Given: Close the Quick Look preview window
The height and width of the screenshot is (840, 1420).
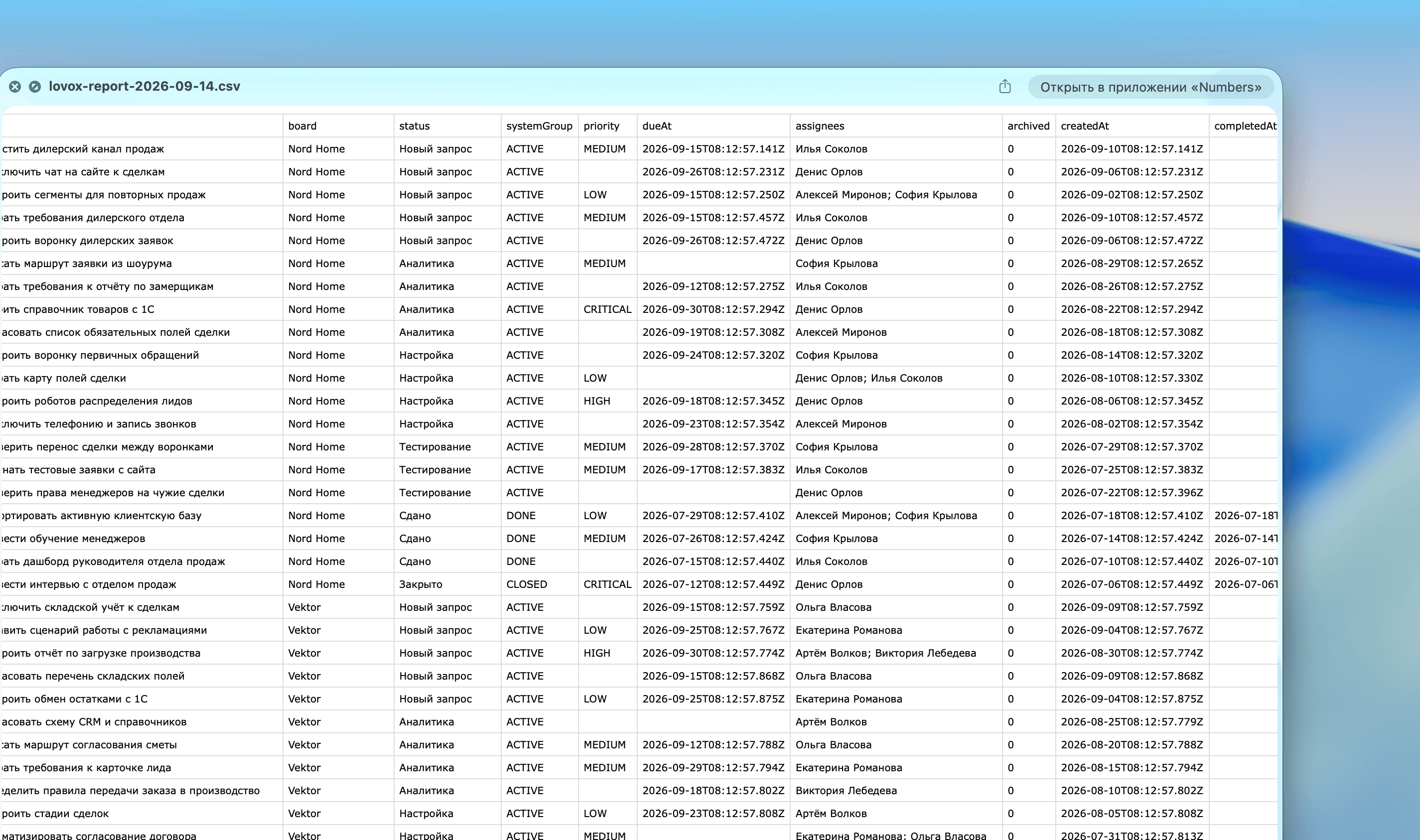Looking at the screenshot, I should click(15, 87).
